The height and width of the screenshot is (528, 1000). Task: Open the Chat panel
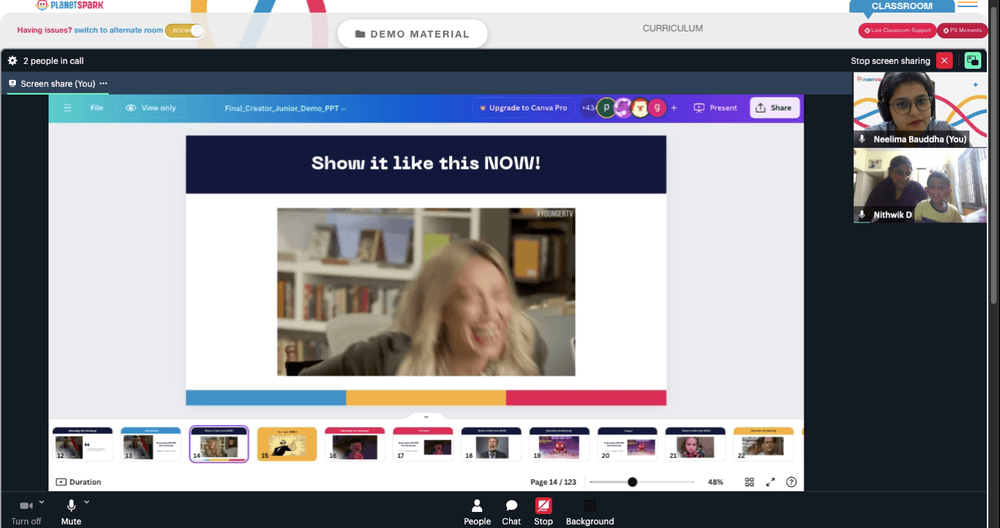pyautogui.click(x=511, y=512)
